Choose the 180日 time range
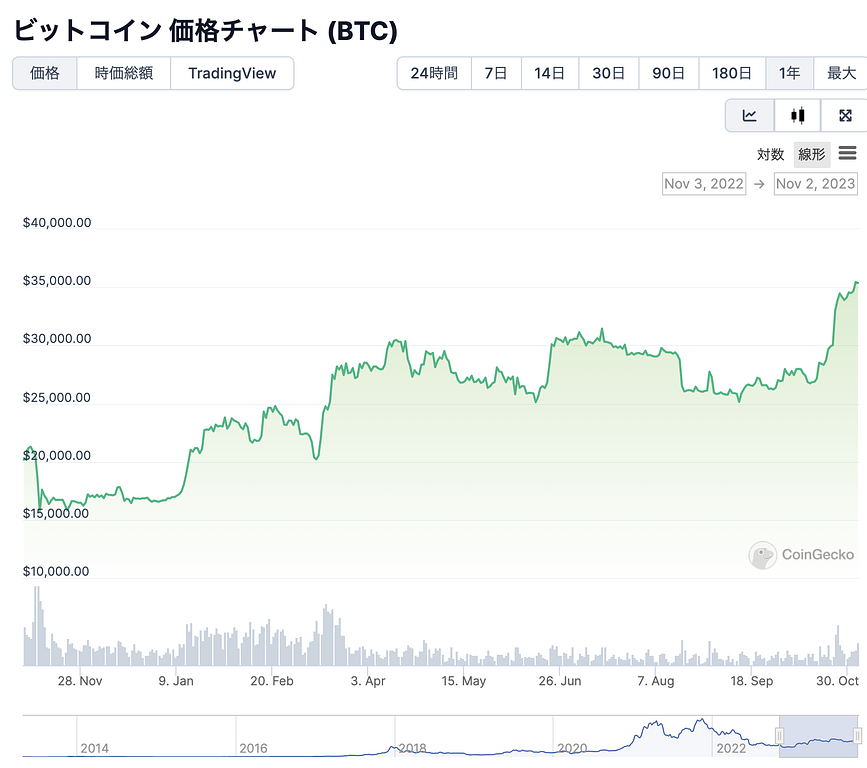 point(732,74)
